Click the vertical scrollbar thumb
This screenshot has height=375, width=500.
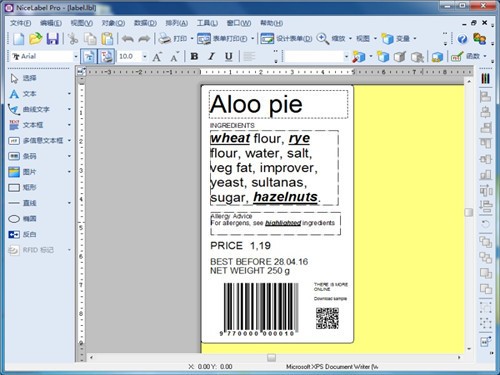point(469,212)
